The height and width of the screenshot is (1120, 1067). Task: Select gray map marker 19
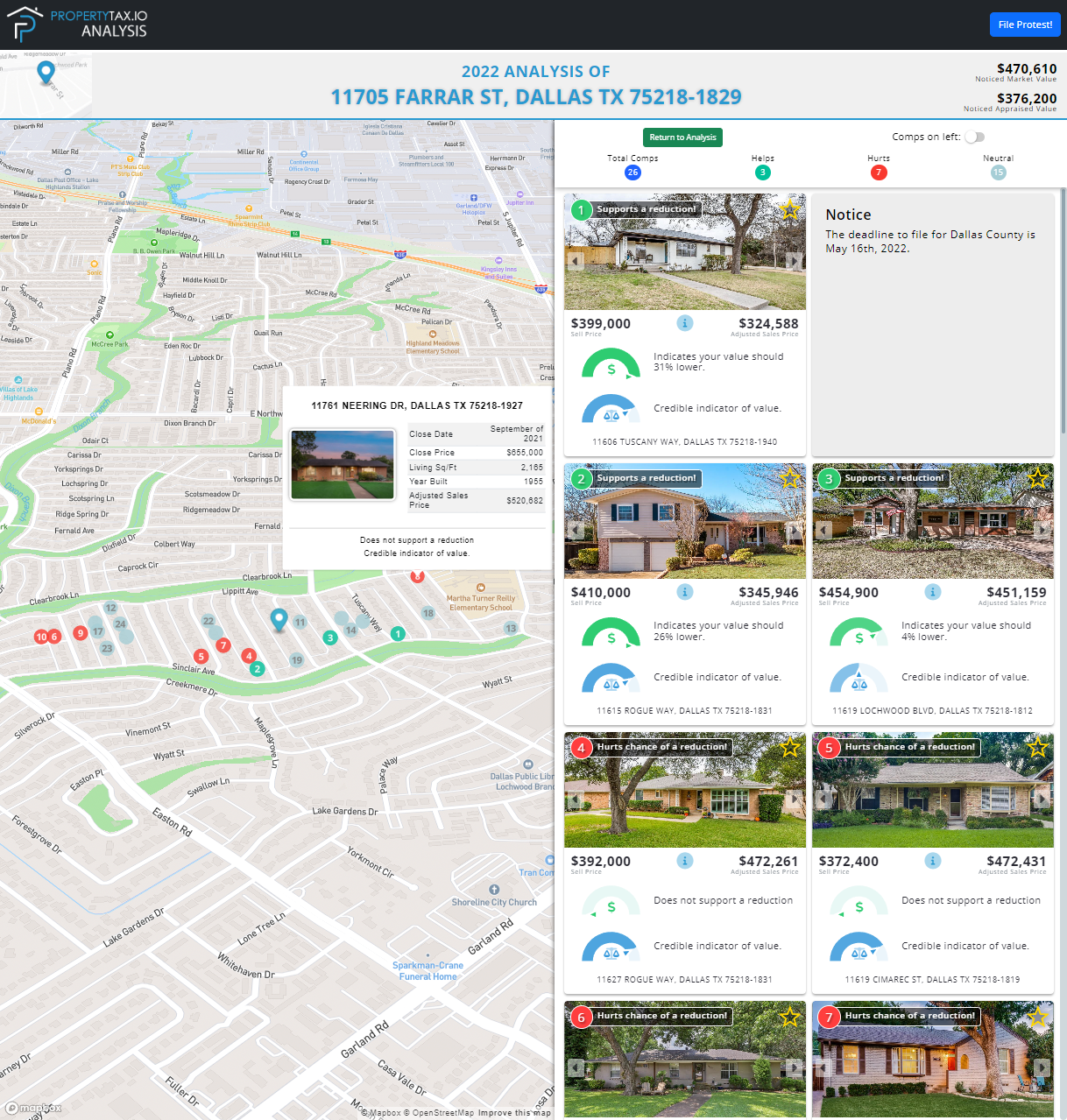pos(297,660)
